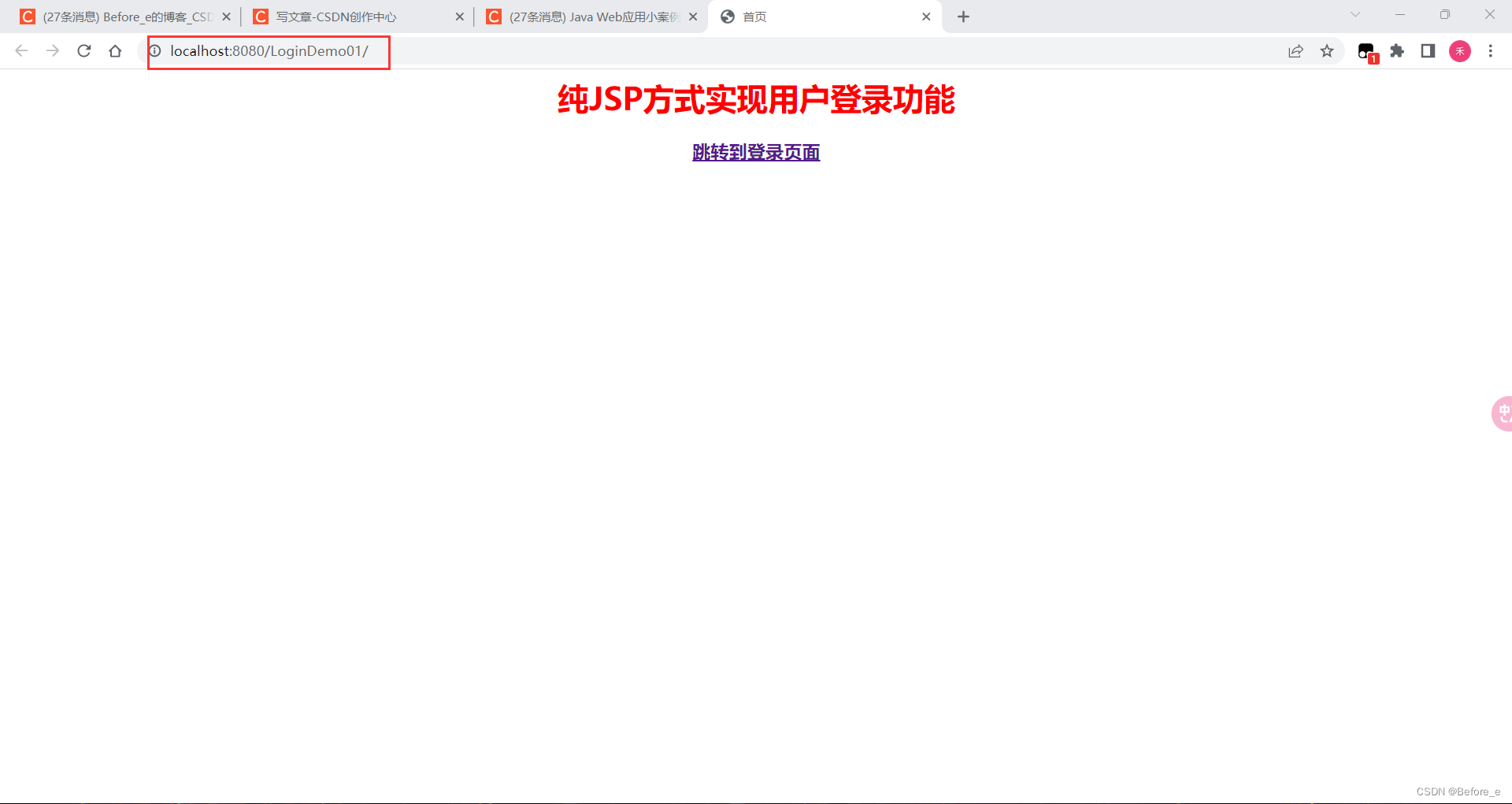Bookmark this page with the star icon
Viewport: 1512px width, 804px height.
coord(1327,51)
